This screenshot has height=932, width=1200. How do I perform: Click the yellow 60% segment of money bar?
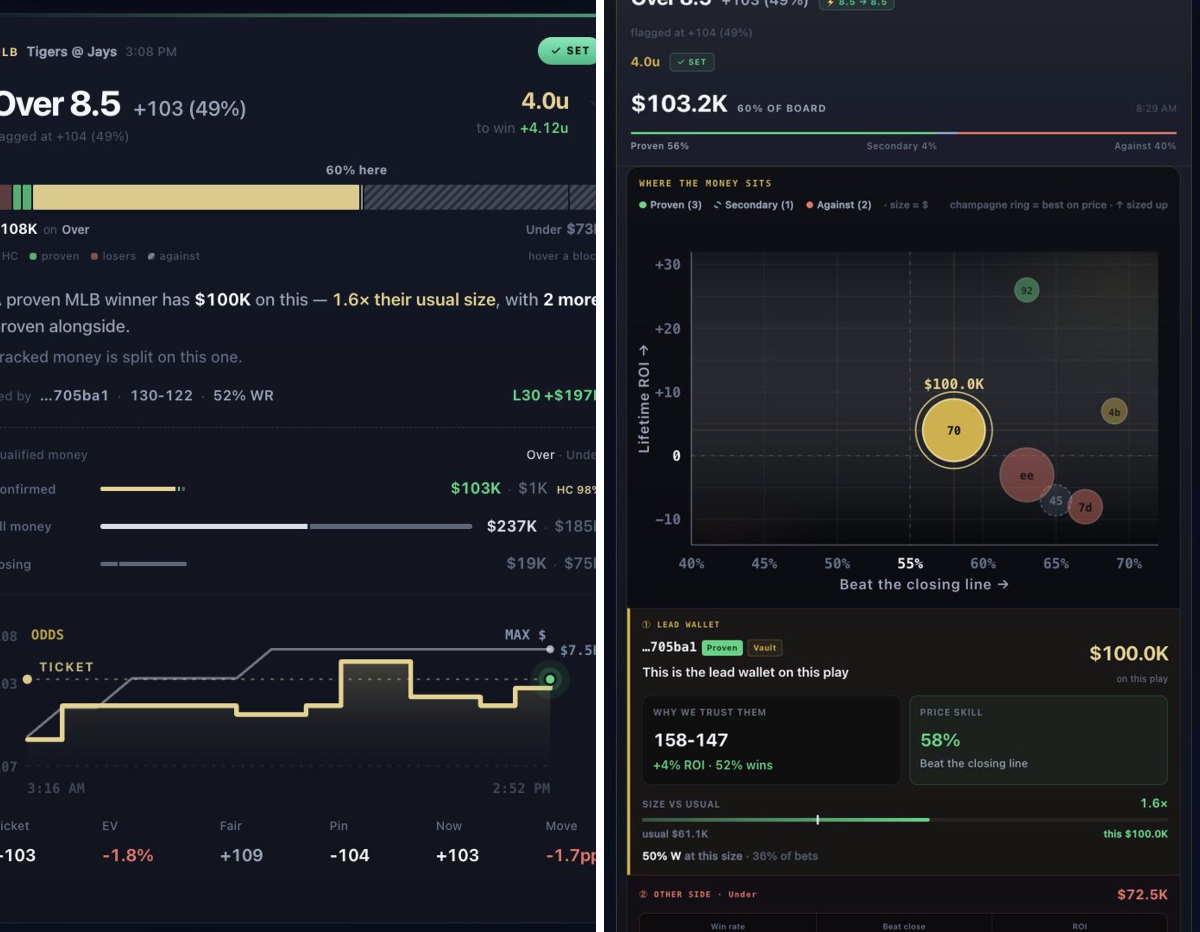point(196,197)
